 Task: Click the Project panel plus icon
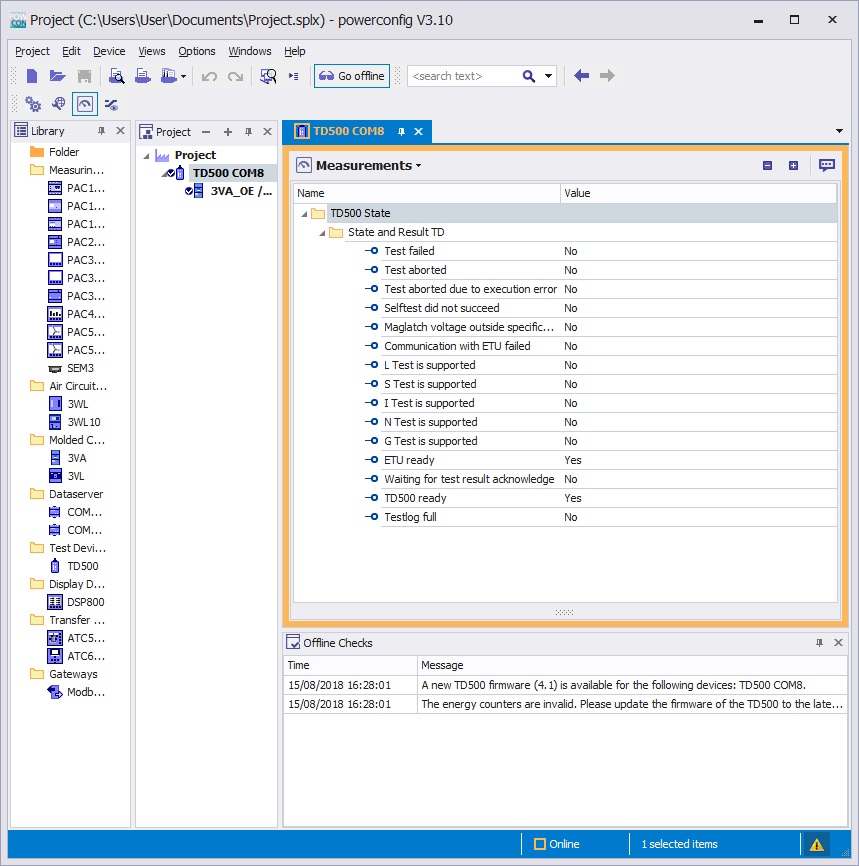click(x=228, y=132)
